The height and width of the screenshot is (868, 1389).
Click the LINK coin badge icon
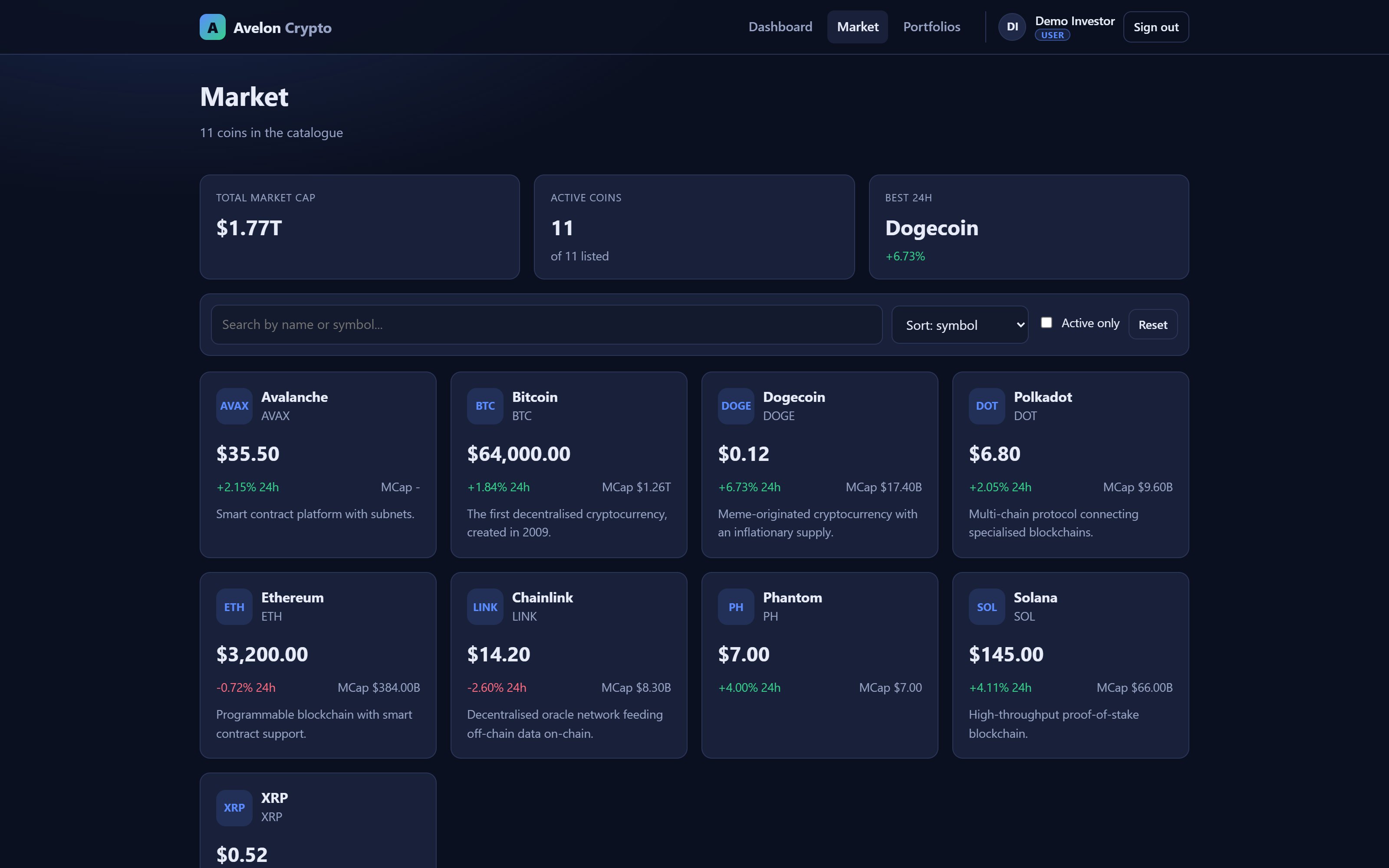click(485, 607)
